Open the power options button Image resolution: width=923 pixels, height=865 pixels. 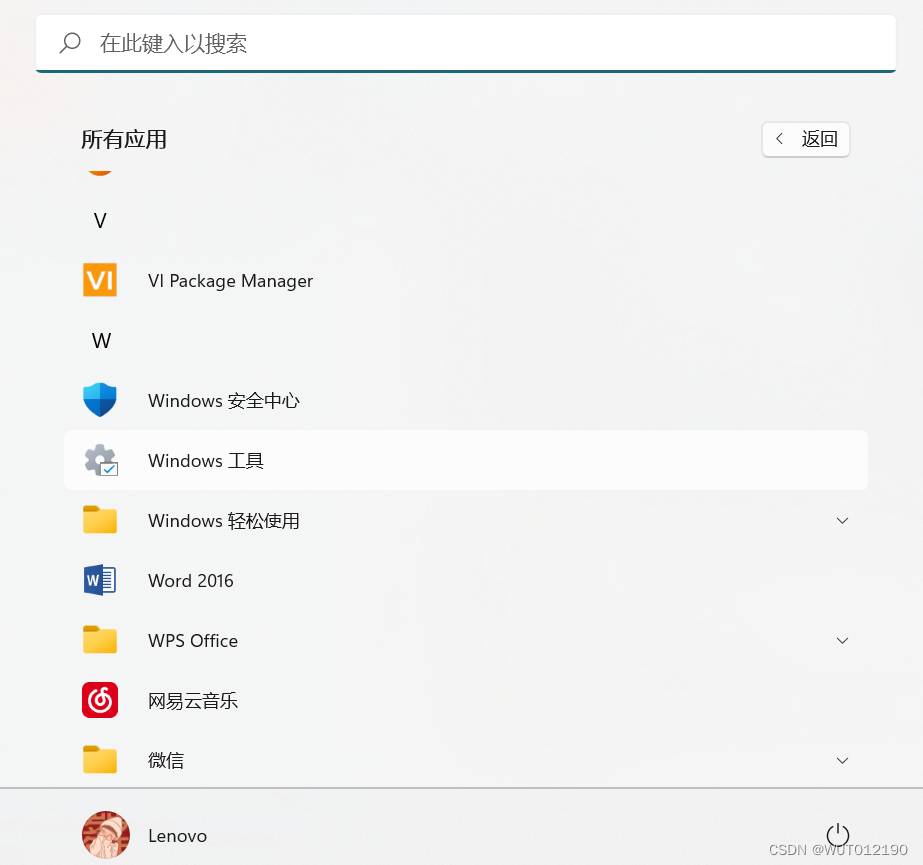838,835
